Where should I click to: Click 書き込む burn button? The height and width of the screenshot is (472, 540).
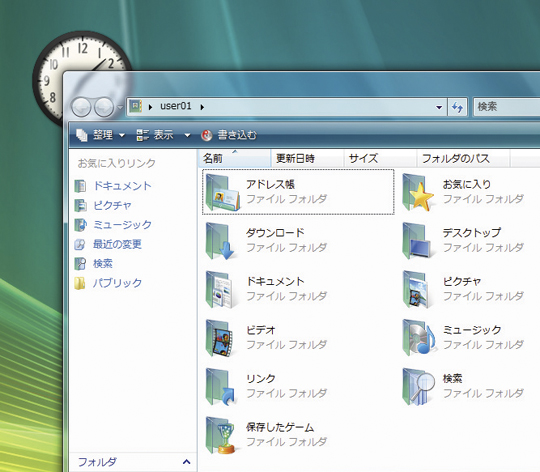point(229,135)
